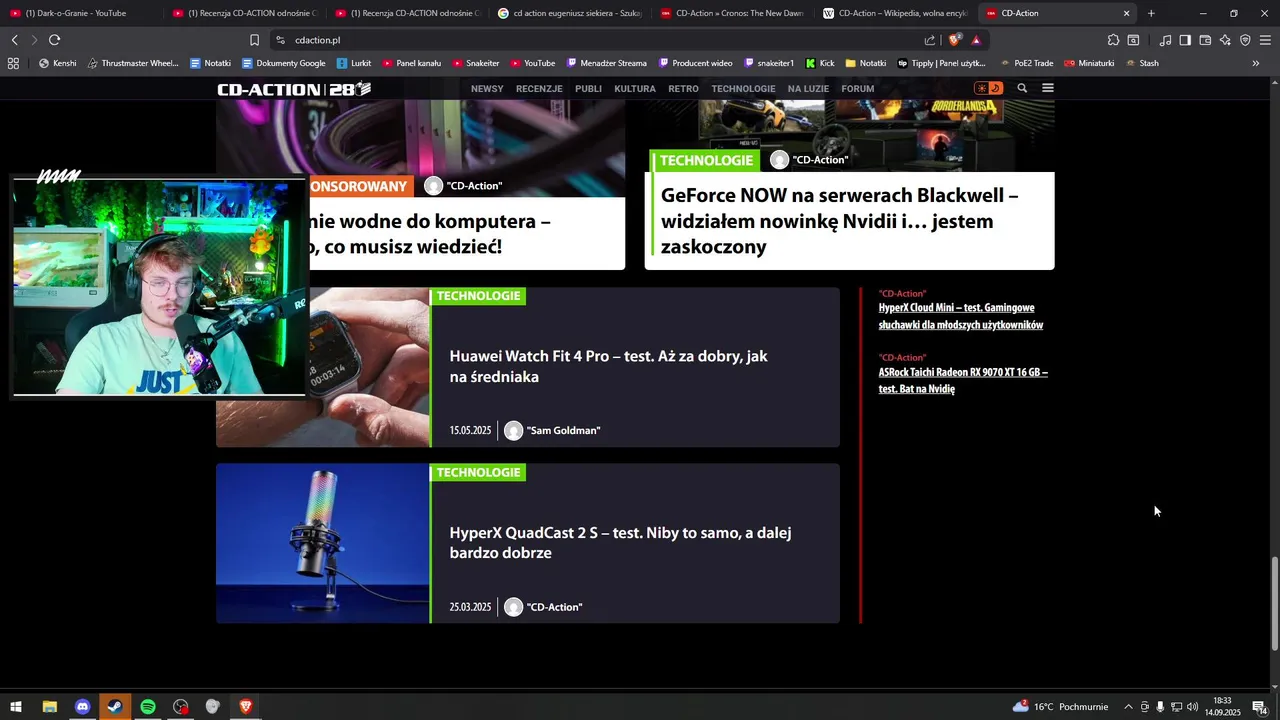The width and height of the screenshot is (1280, 720).
Task: Open the NA LUZIE menu item
Action: [x=808, y=88]
